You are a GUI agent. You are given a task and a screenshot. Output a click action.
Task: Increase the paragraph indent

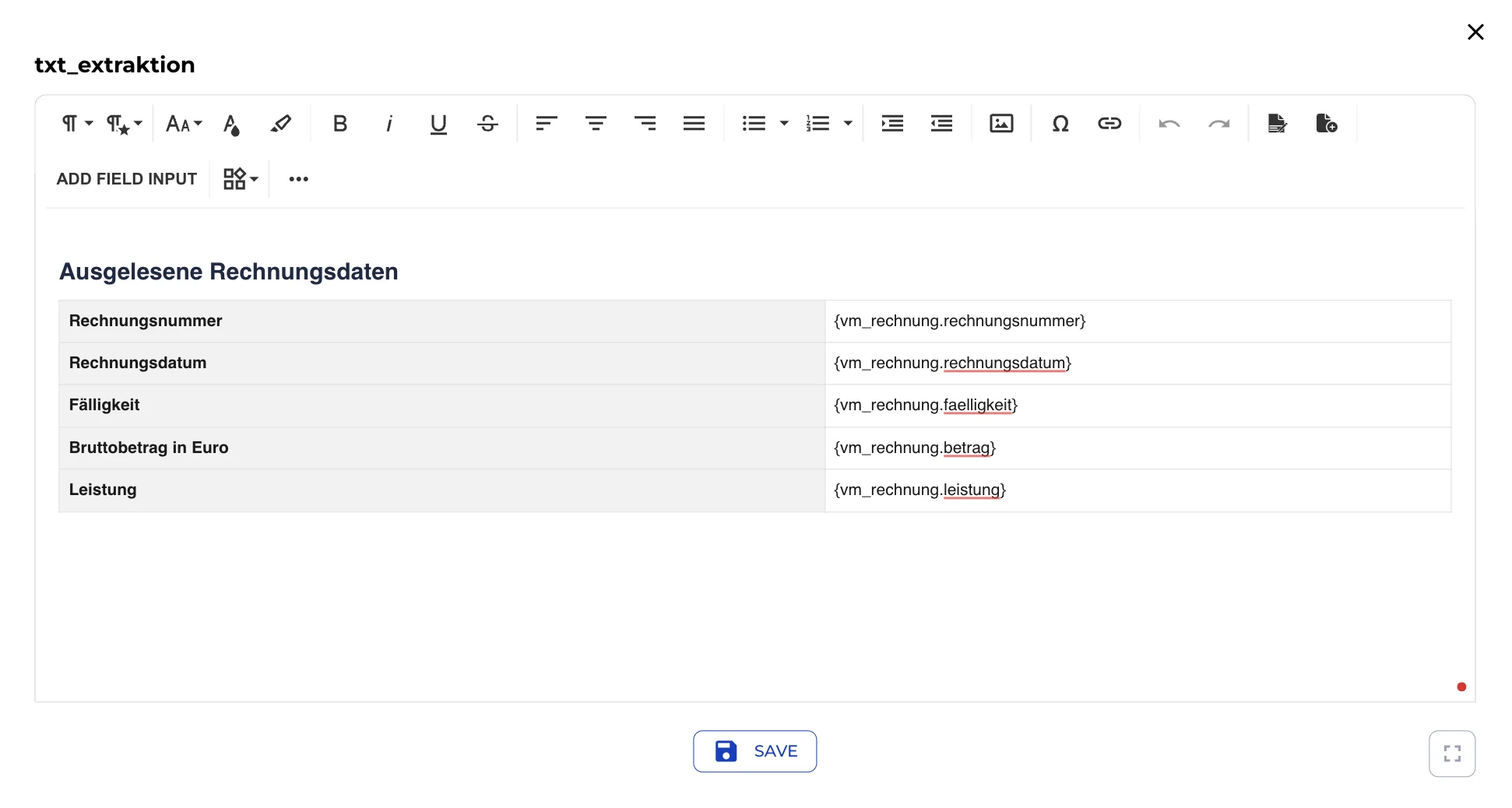pos(892,123)
